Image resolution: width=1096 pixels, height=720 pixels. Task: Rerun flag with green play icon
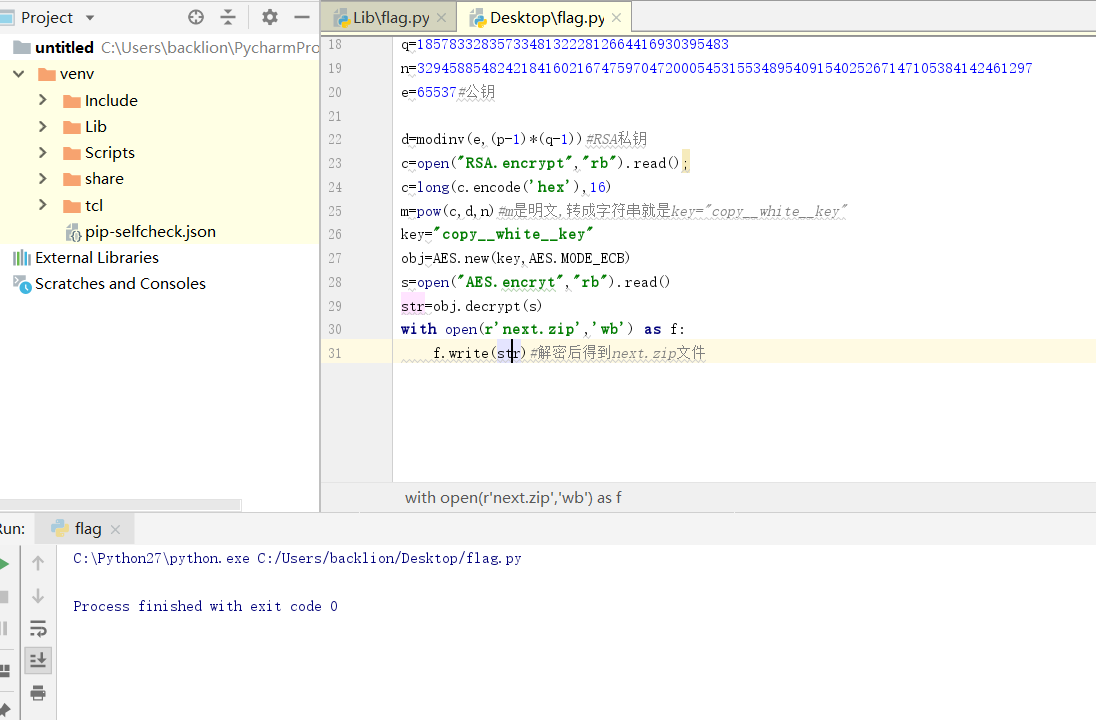tap(4, 564)
